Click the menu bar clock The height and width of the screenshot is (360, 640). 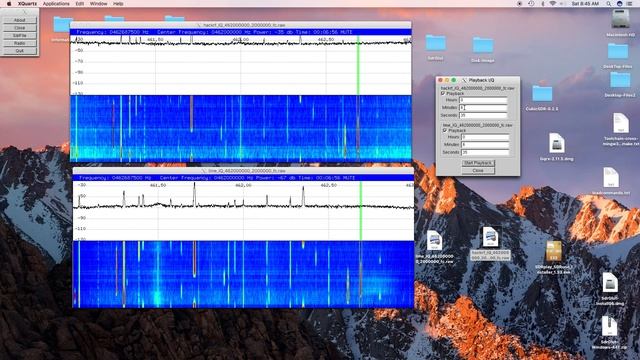tap(585, 4)
